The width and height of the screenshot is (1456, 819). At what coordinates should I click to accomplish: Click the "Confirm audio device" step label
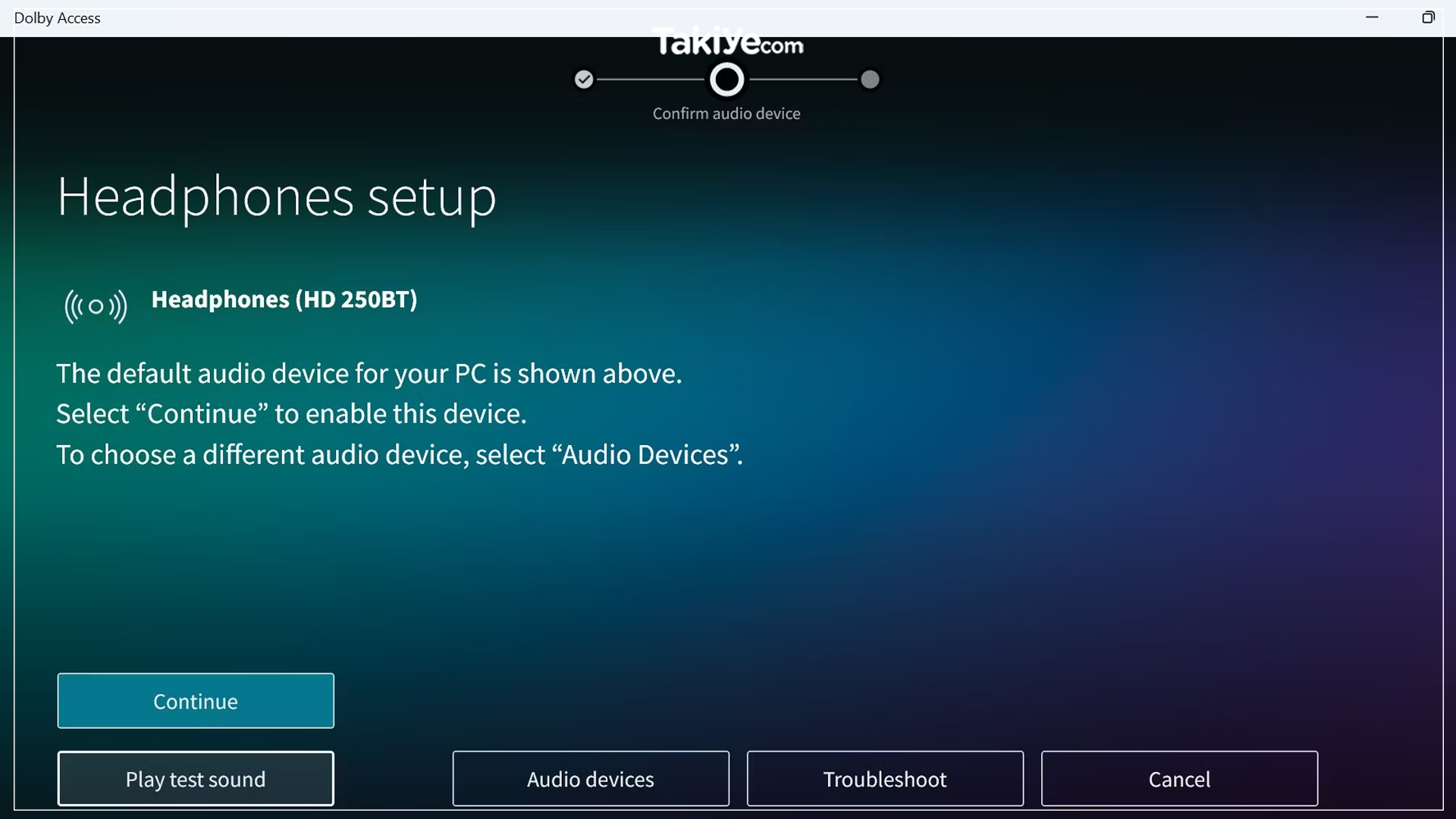tap(726, 114)
